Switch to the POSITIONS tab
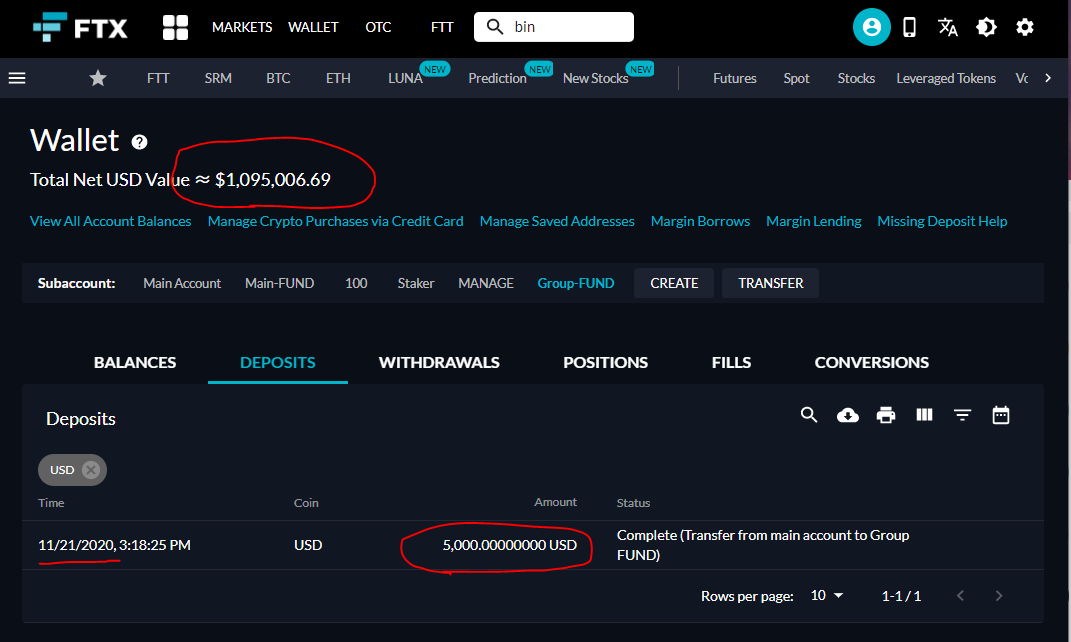The width and height of the screenshot is (1071, 642). 605,363
